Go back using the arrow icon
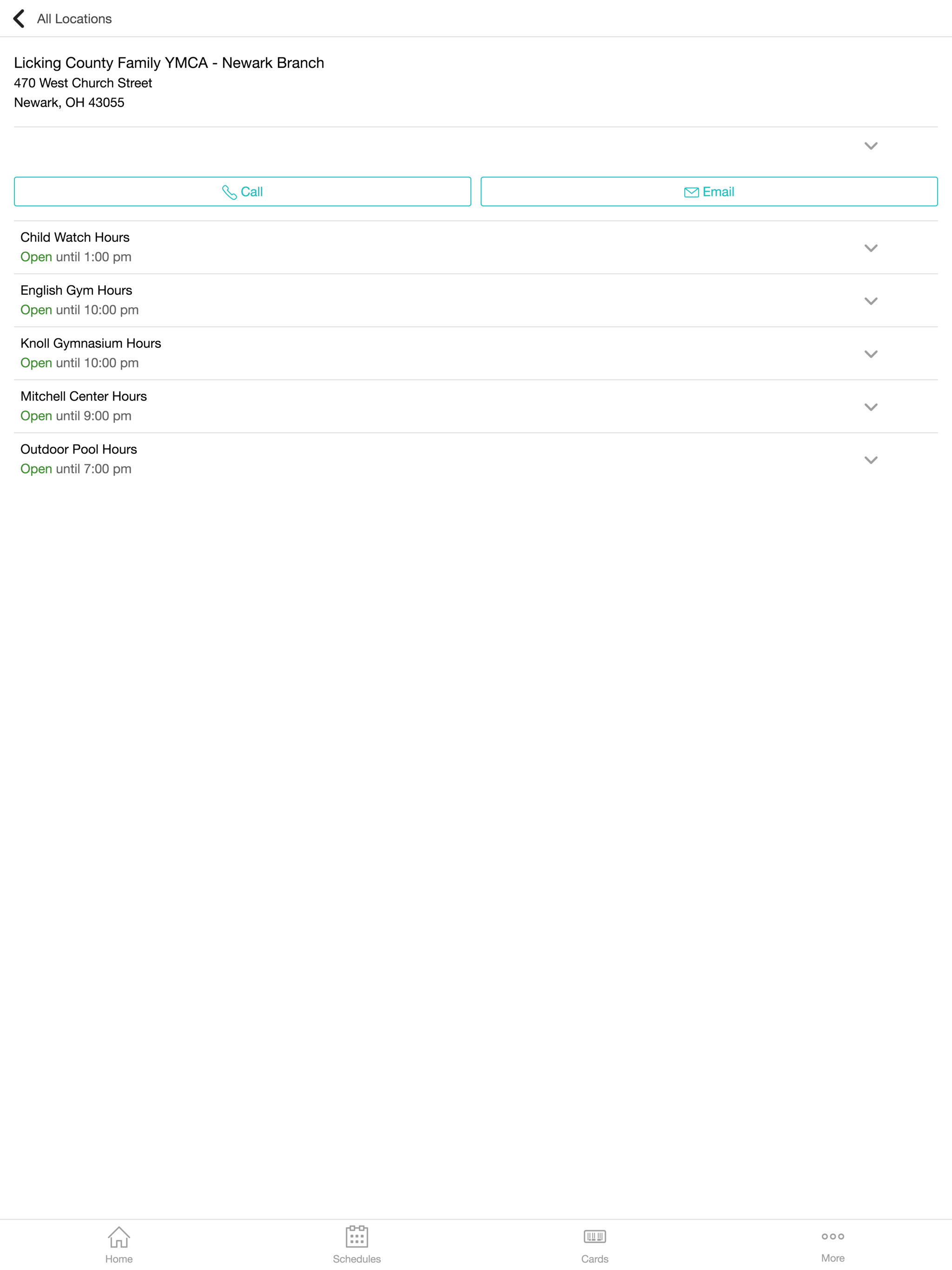Image resolution: width=952 pixels, height=1270 pixels. [19, 19]
